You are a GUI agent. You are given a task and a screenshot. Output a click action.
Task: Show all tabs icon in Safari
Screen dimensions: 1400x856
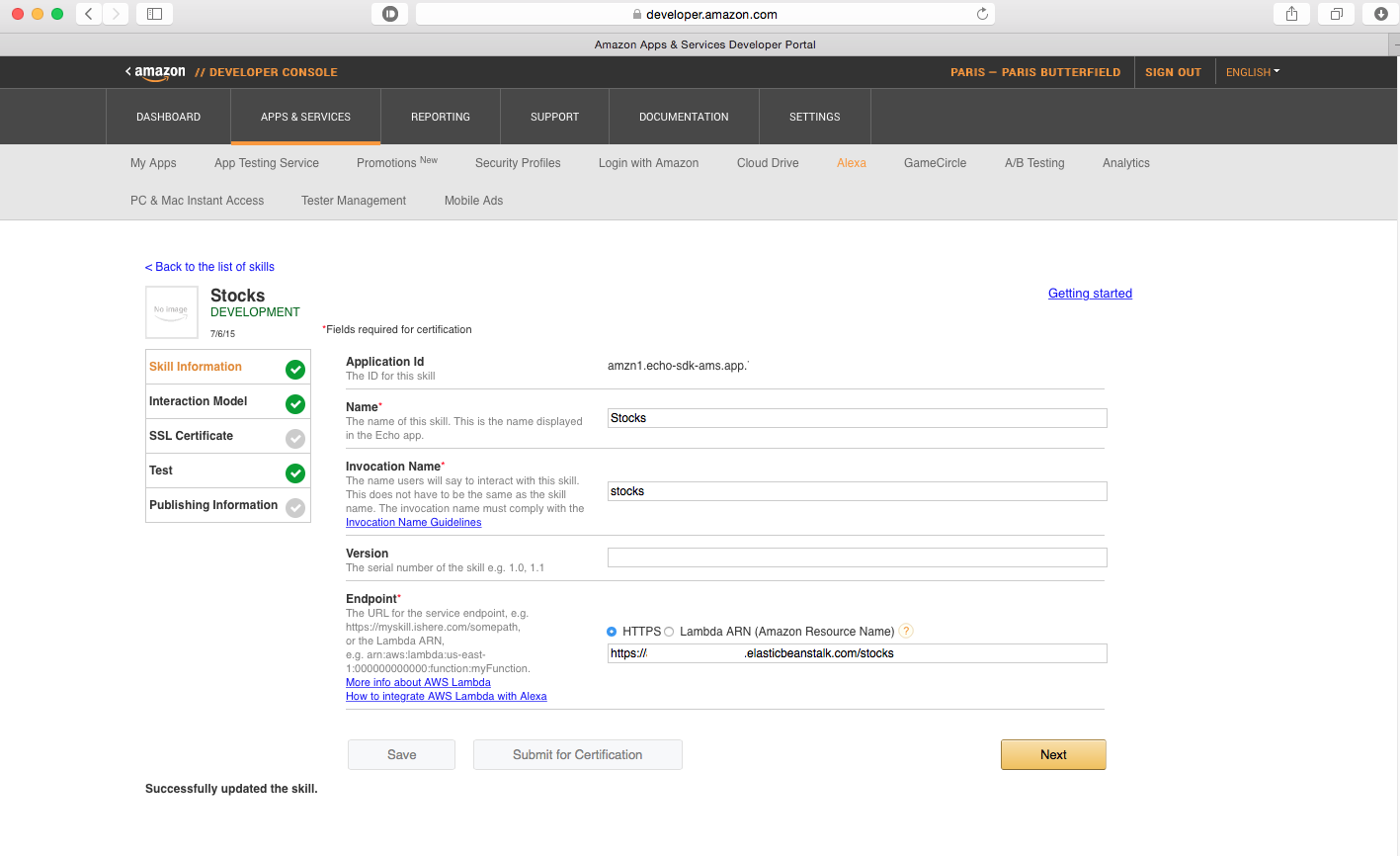(1336, 14)
